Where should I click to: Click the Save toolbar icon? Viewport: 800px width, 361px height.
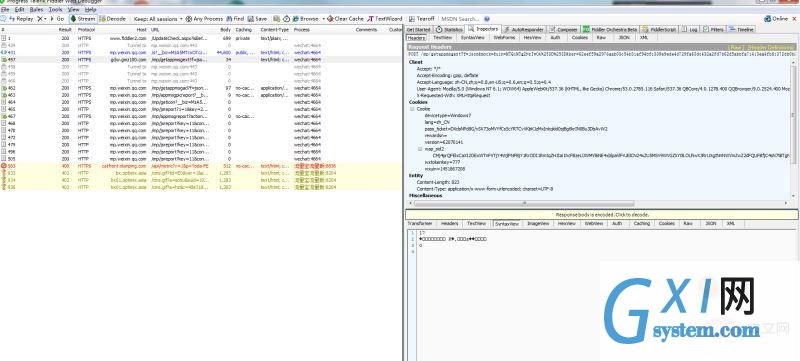point(251,19)
